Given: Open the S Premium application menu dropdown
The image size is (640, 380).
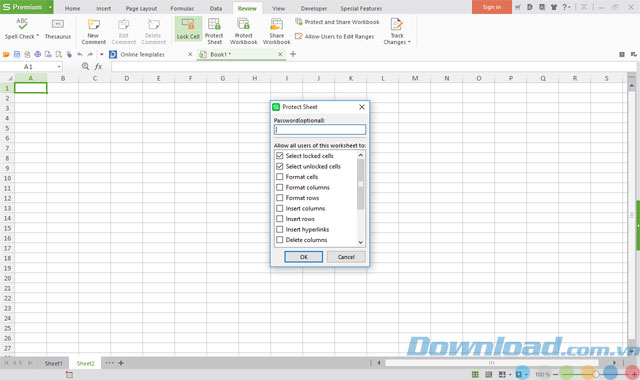Looking at the screenshot, I should click(x=50, y=7).
